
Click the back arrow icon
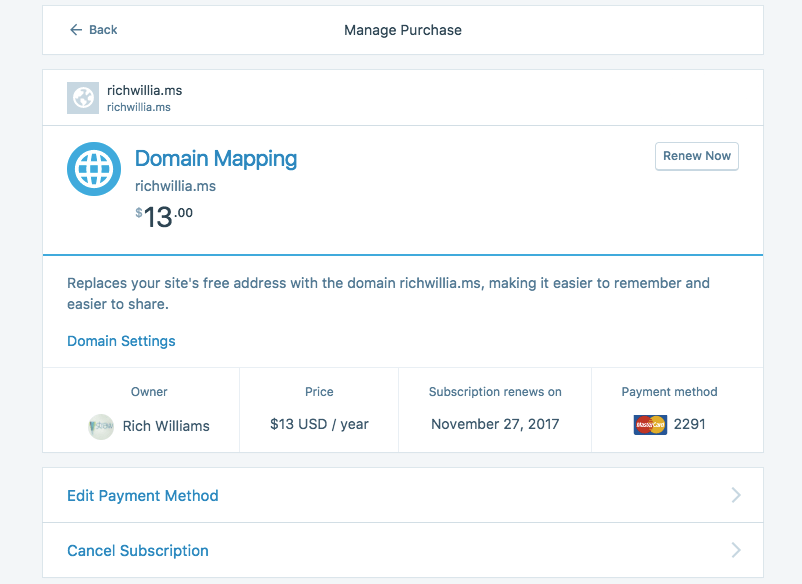point(75,30)
